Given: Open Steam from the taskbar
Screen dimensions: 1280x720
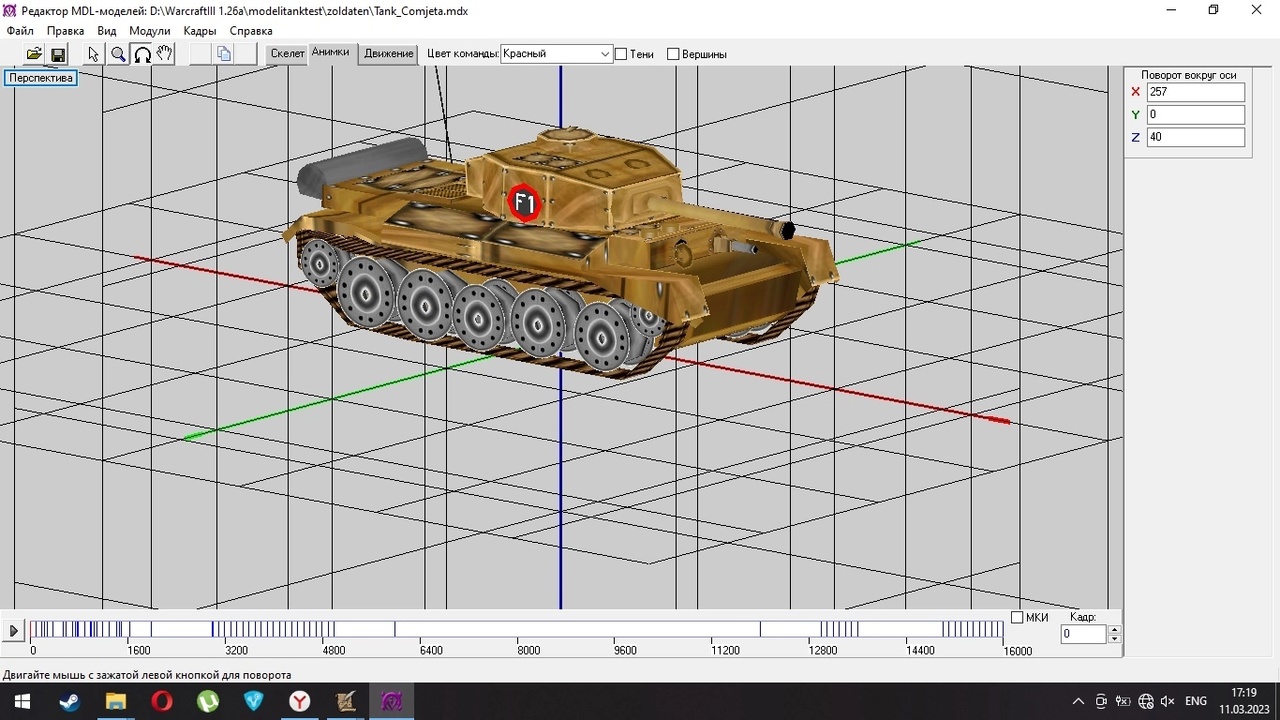Looking at the screenshot, I should tap(69, 701).
